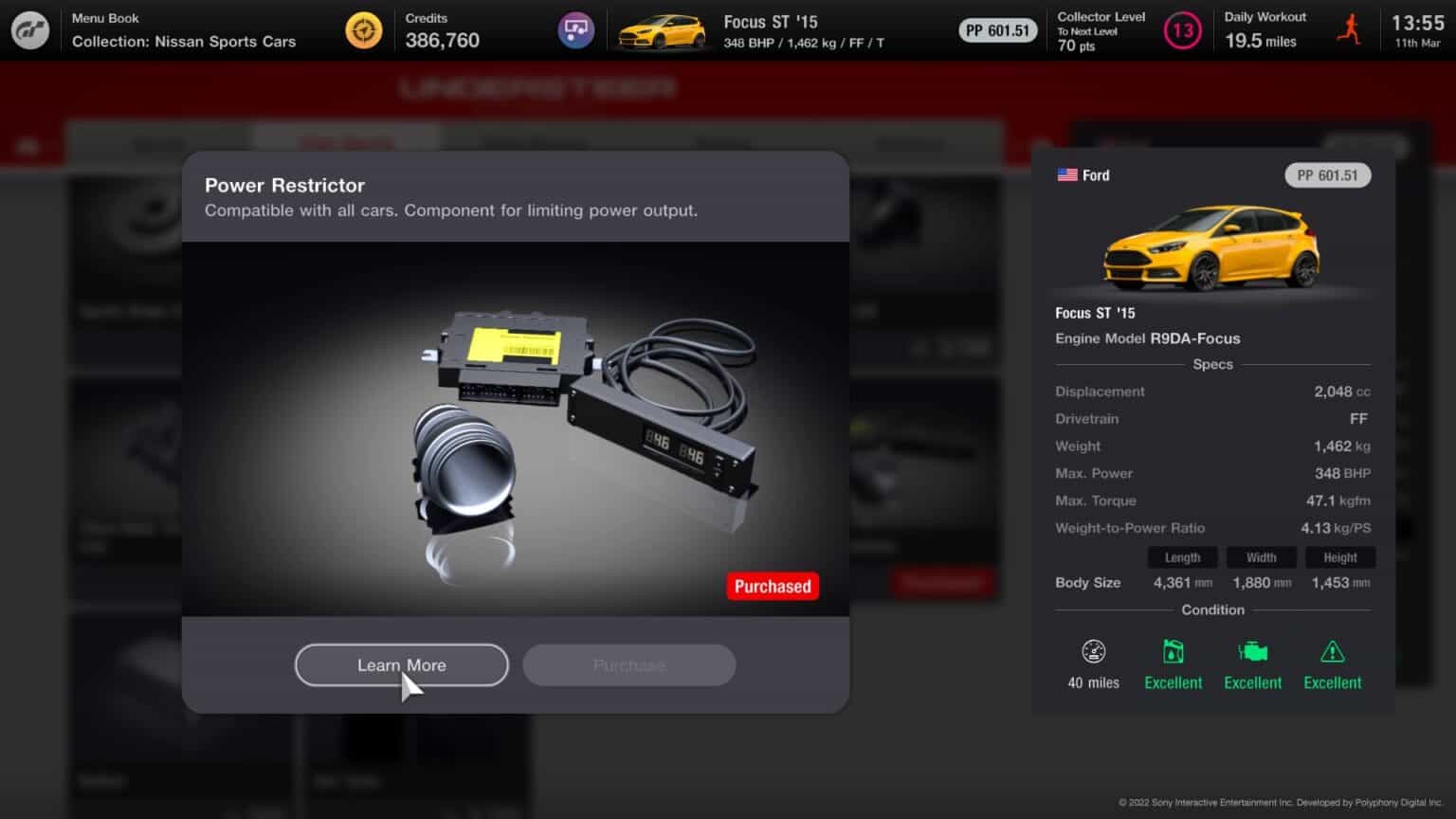Open Credits via the gold compass coin icon

[x=364, y=29]
